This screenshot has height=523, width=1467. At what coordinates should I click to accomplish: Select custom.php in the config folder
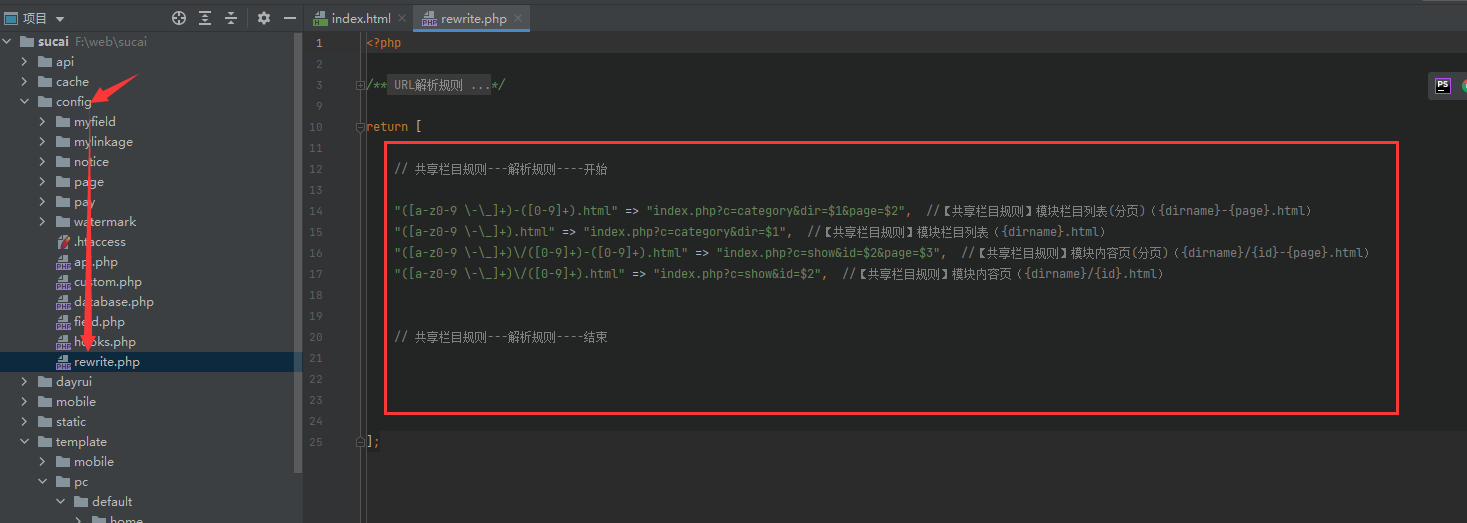(x=107, y=282)
